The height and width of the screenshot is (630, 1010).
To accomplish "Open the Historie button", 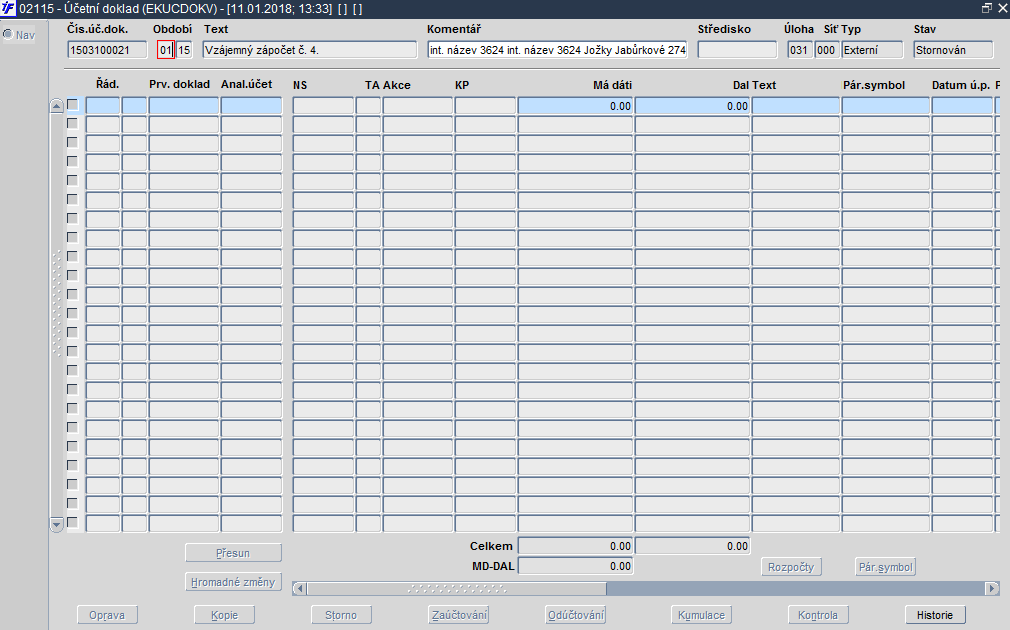I will tap(935, 615).
